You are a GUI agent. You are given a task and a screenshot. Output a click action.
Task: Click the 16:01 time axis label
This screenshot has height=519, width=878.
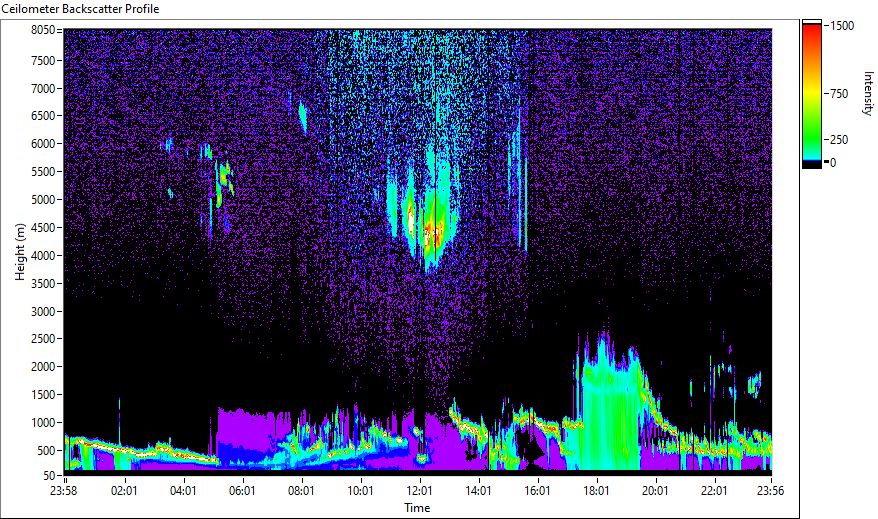click(x=538, y=491)
